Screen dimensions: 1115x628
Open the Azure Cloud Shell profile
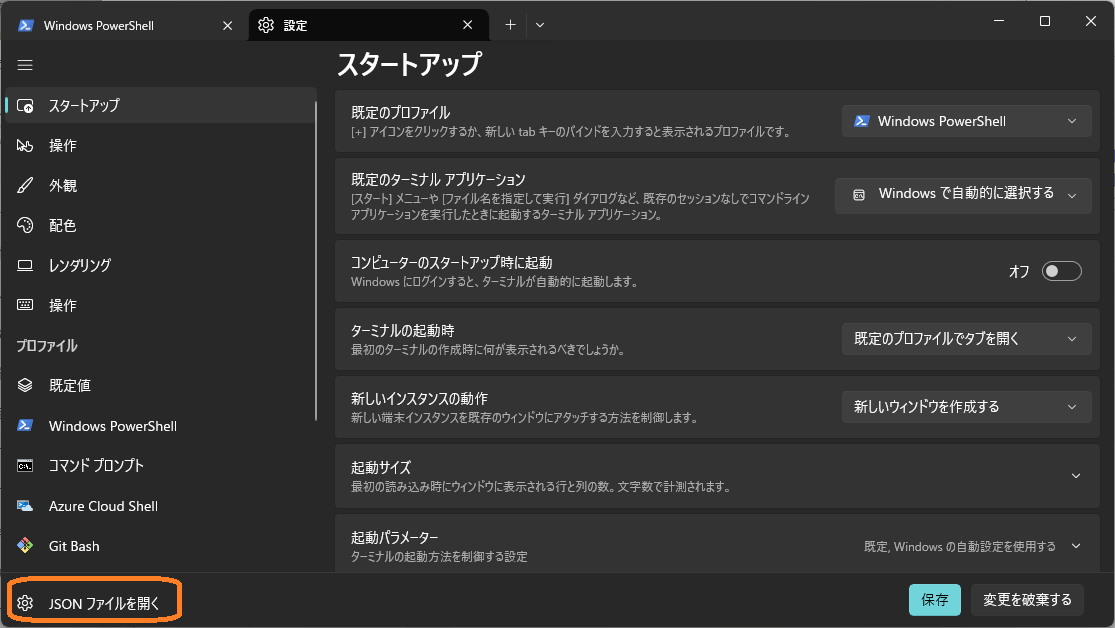click(161, 506)
